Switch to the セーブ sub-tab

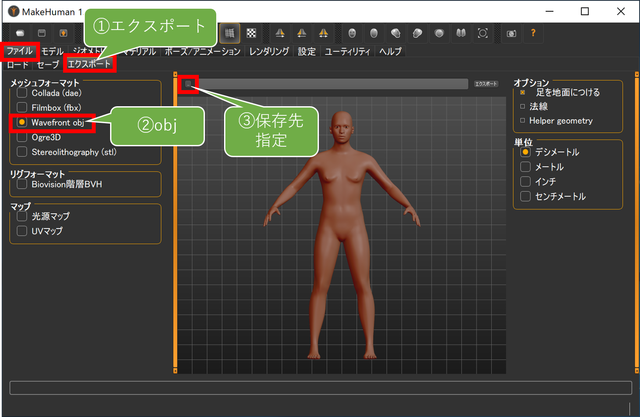point(48,64)
